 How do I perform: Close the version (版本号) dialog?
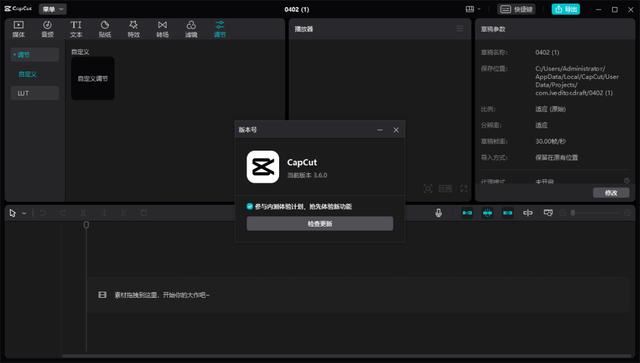[x=396, y=130]
